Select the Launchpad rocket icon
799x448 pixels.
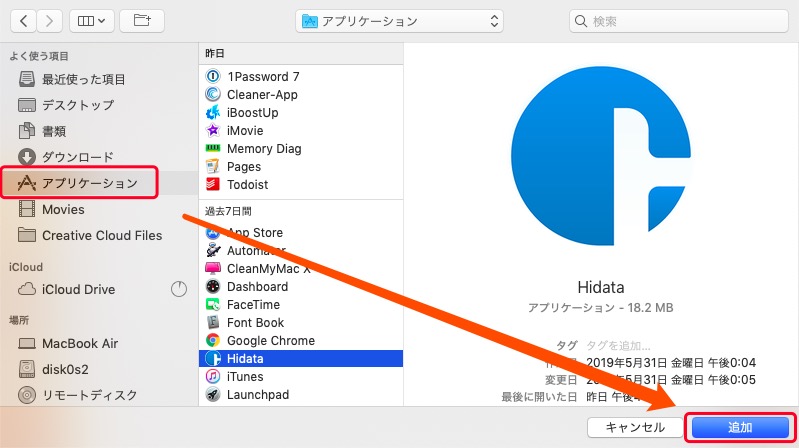click(212, 394)
